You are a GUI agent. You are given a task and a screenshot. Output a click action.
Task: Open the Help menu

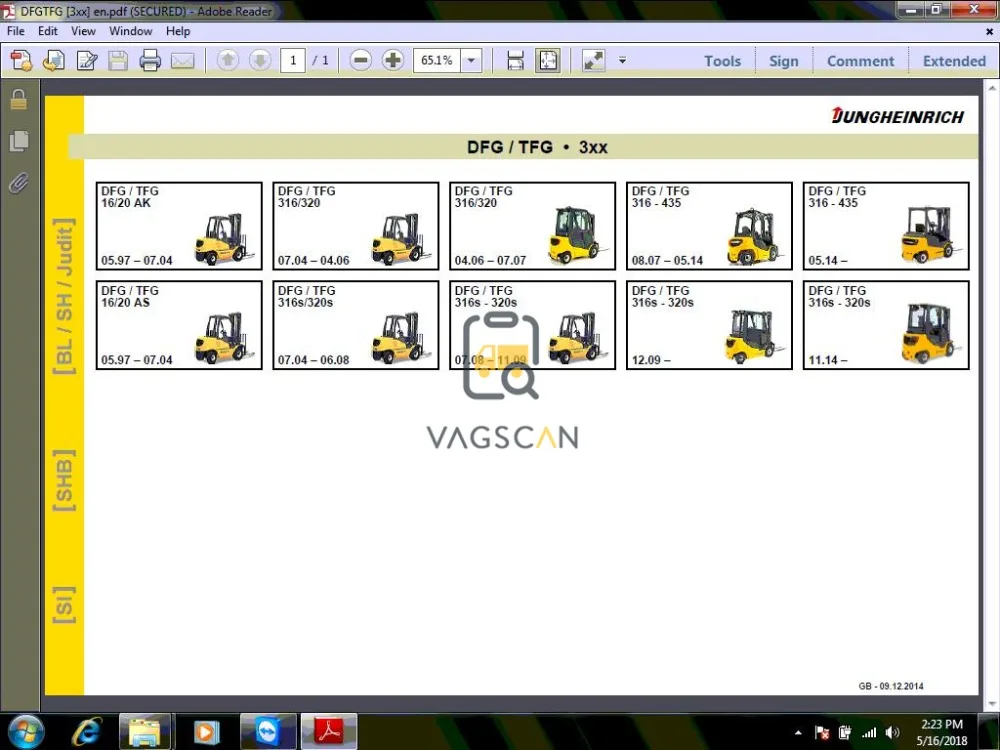click(178, 31)
